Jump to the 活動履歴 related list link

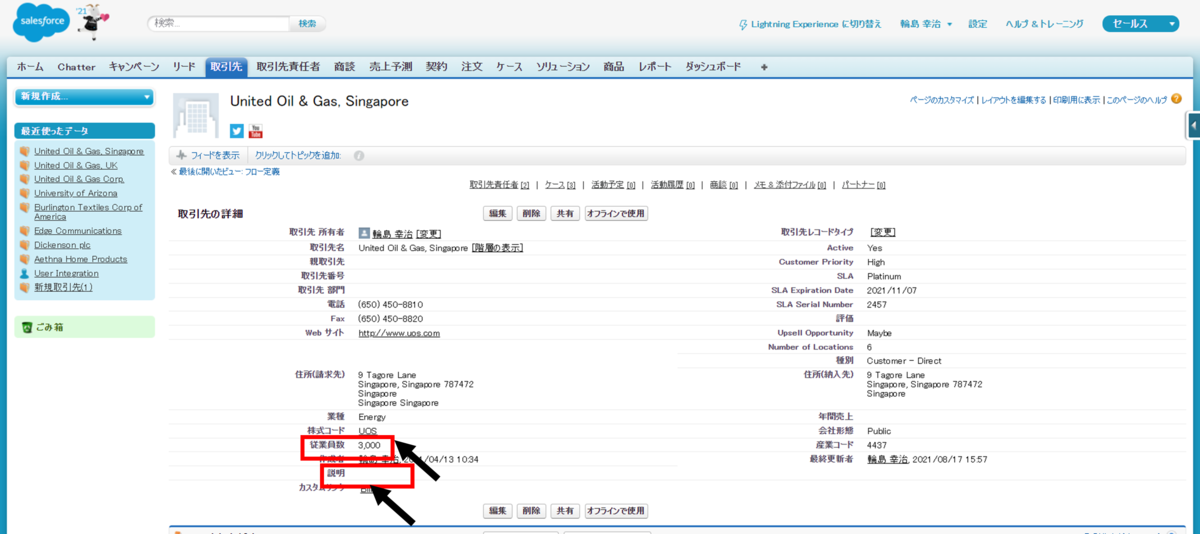tap(674, 185)
